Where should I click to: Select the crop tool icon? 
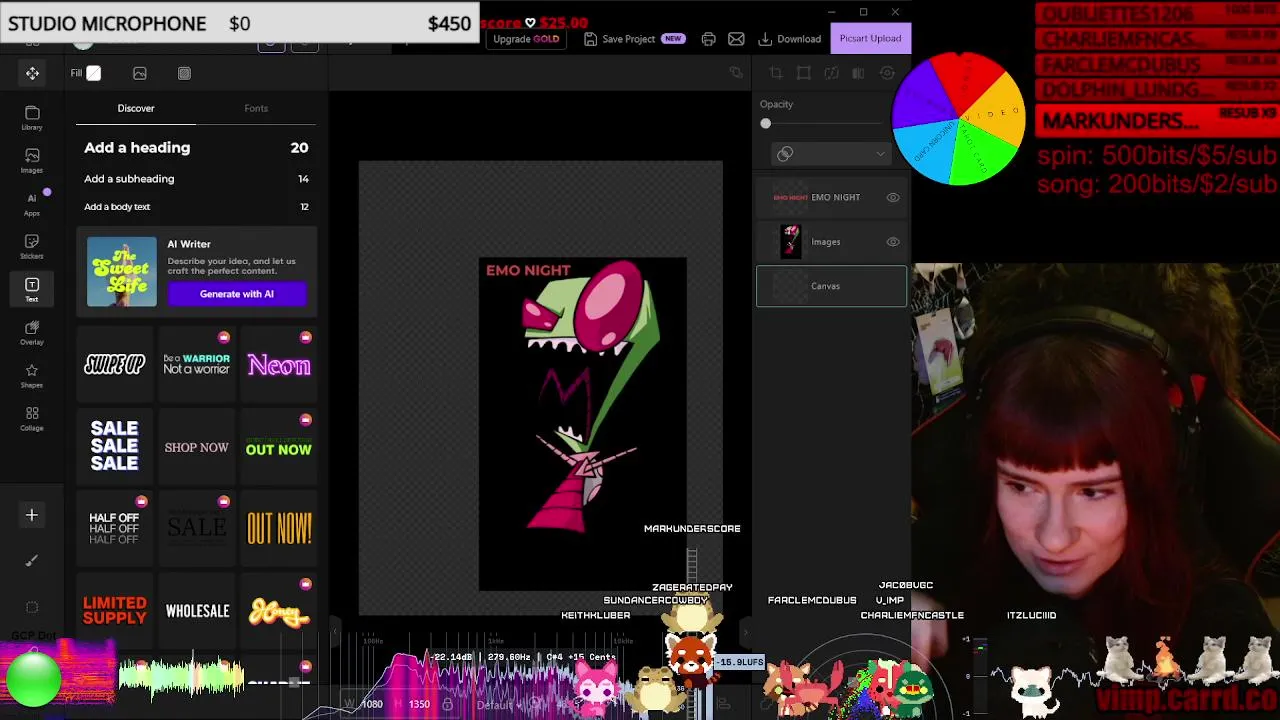tap(776, 73)
